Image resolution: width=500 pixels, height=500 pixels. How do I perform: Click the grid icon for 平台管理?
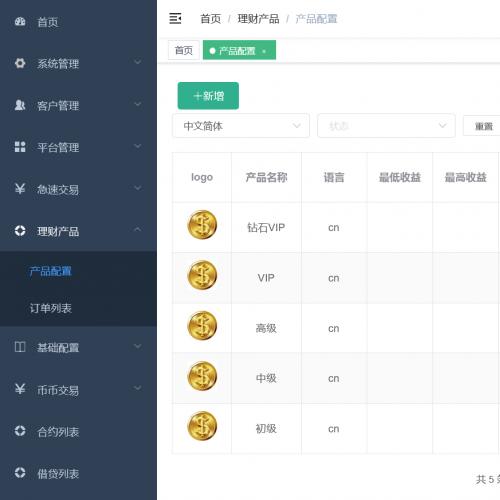point(20,147)
